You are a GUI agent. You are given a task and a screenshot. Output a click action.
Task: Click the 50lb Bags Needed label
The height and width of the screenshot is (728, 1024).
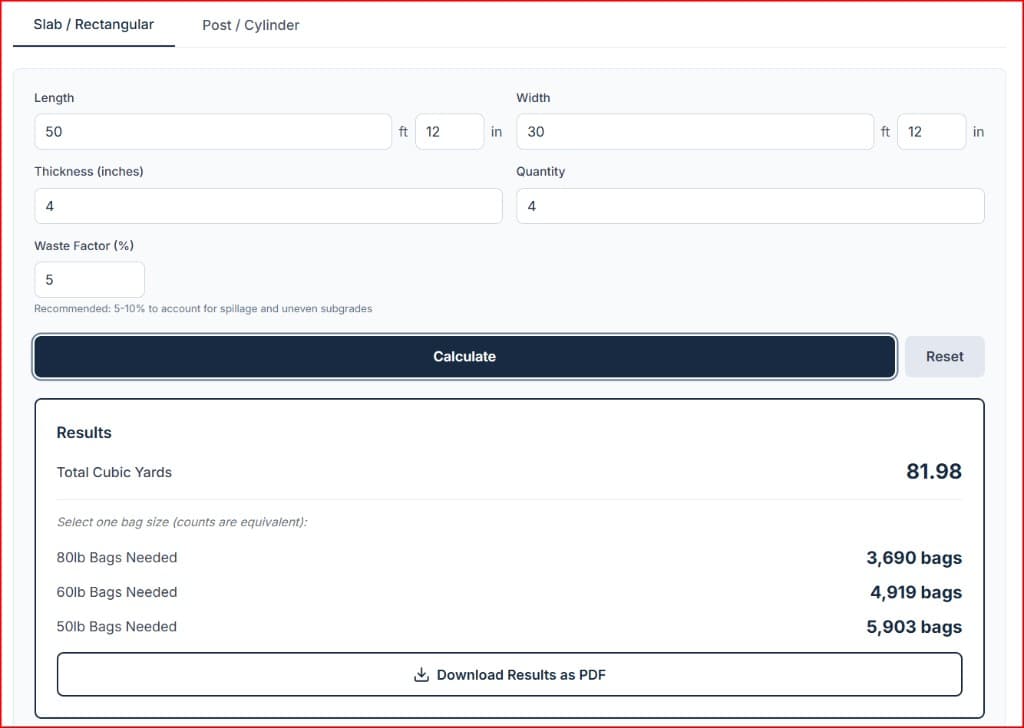[x=117, y=627]
